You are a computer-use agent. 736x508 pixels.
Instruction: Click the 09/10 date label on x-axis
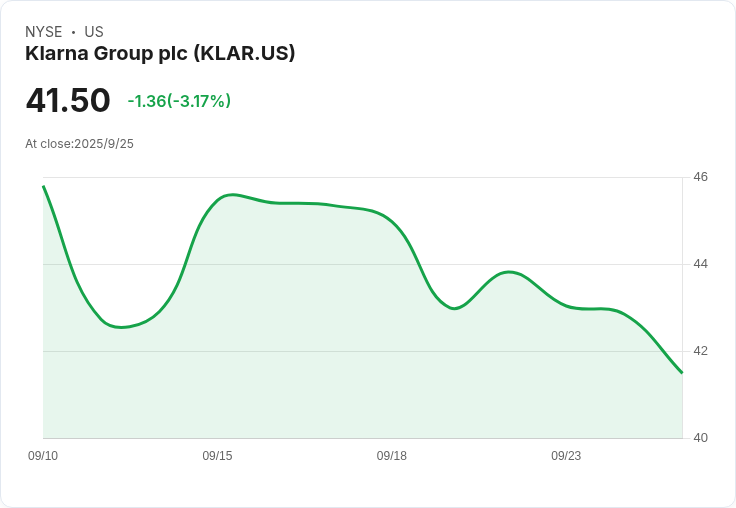tap(43, 456)
